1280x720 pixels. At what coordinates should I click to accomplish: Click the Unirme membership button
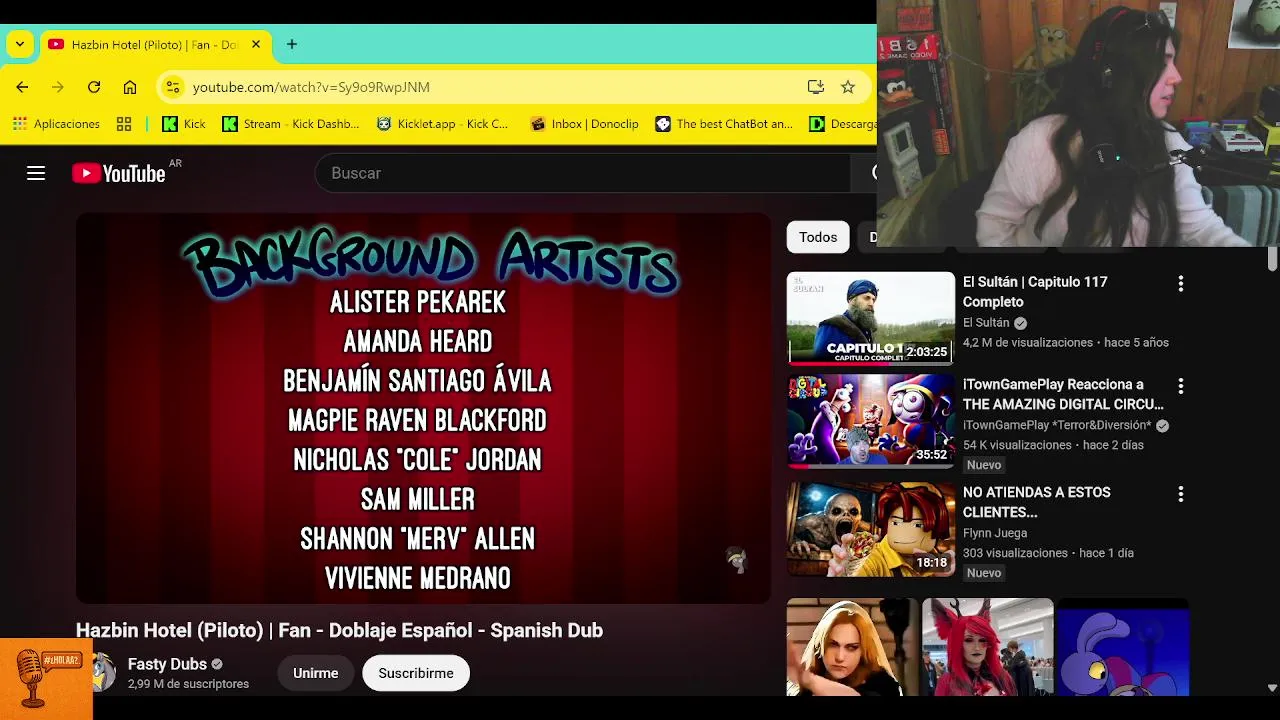[x=316, y=673]
